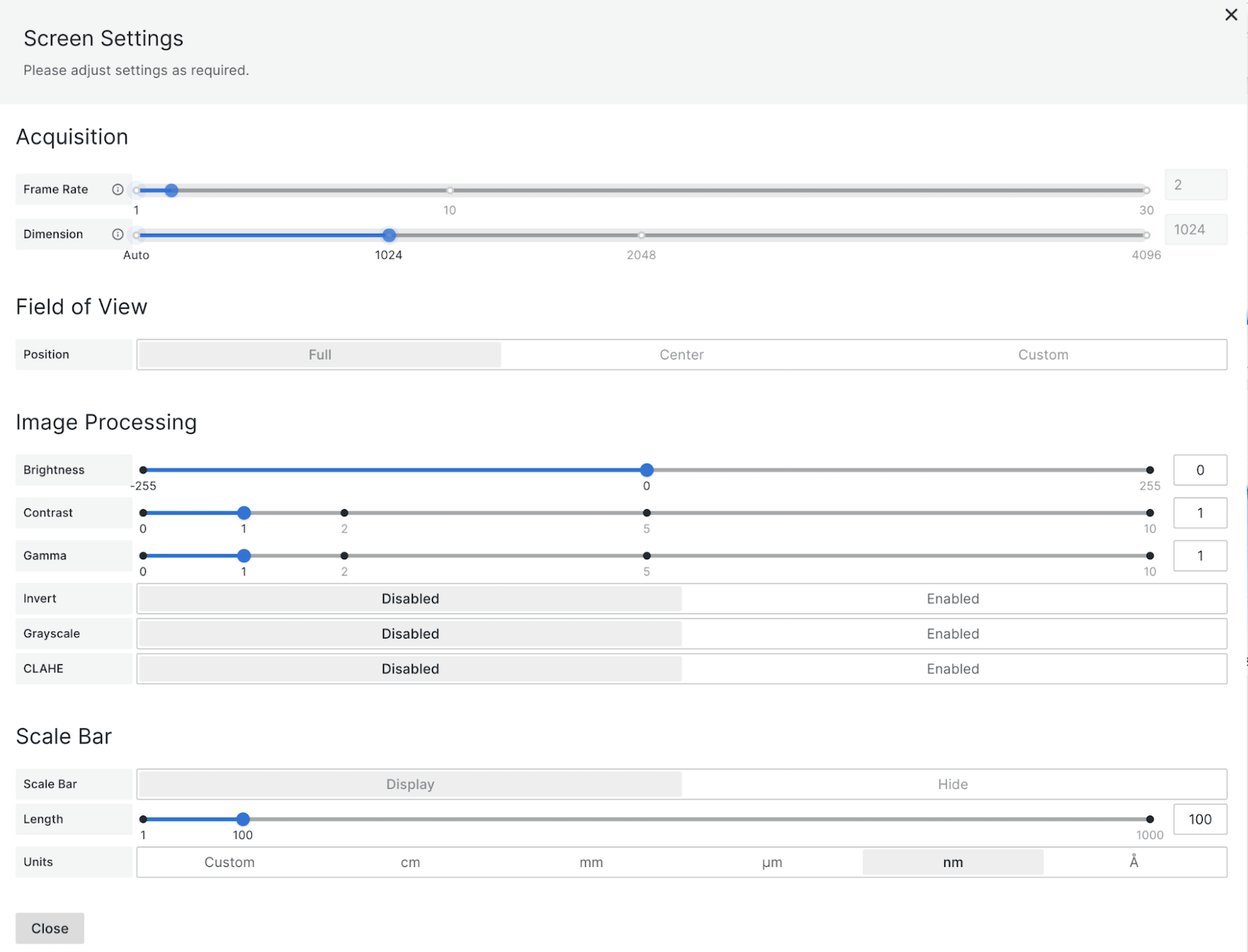Select Å as the scale bar unit
The width and height of the screenshot is (1248, 952).
1133,862
